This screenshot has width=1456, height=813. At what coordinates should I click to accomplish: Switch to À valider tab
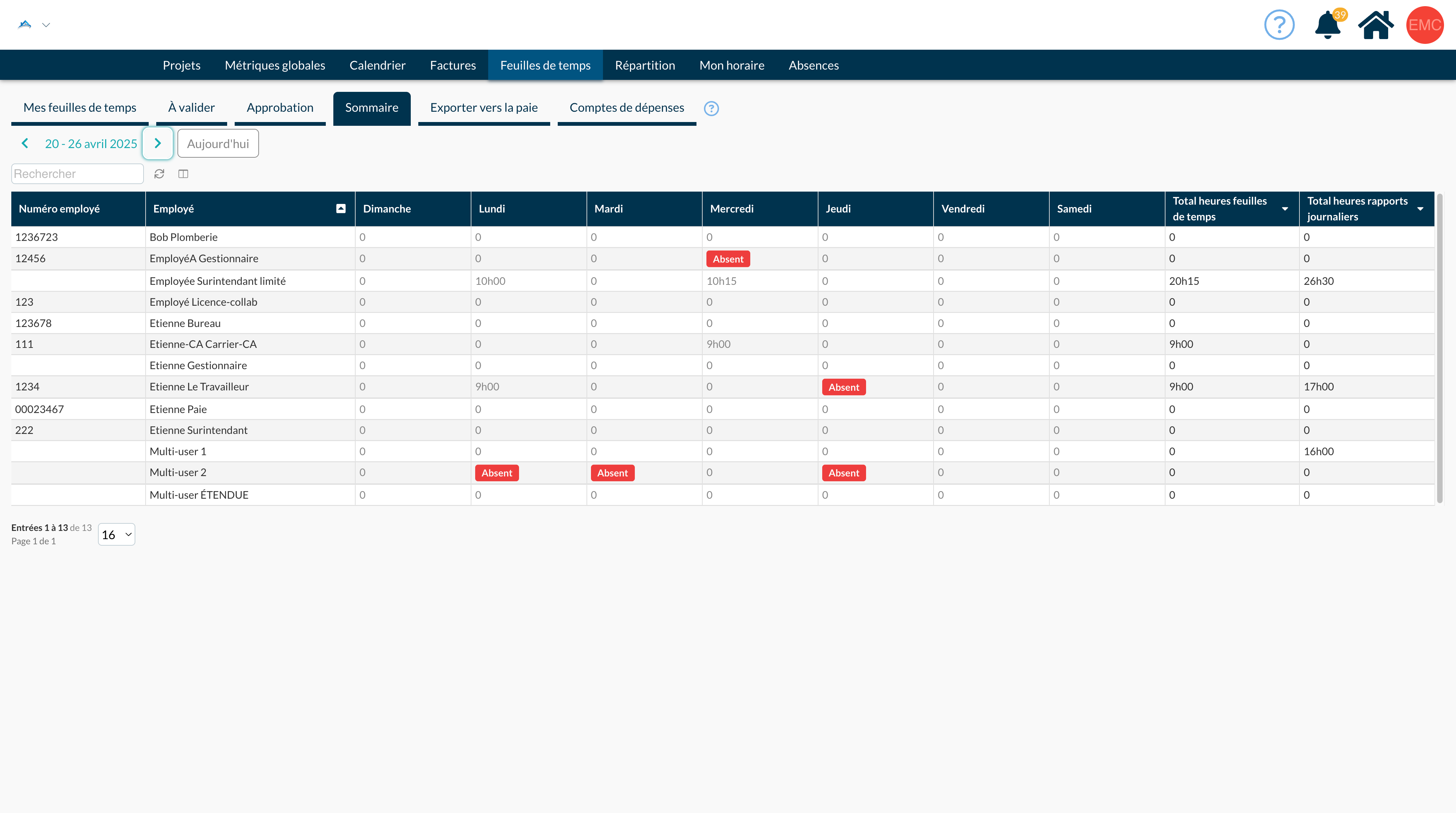[x=191, y=108]
